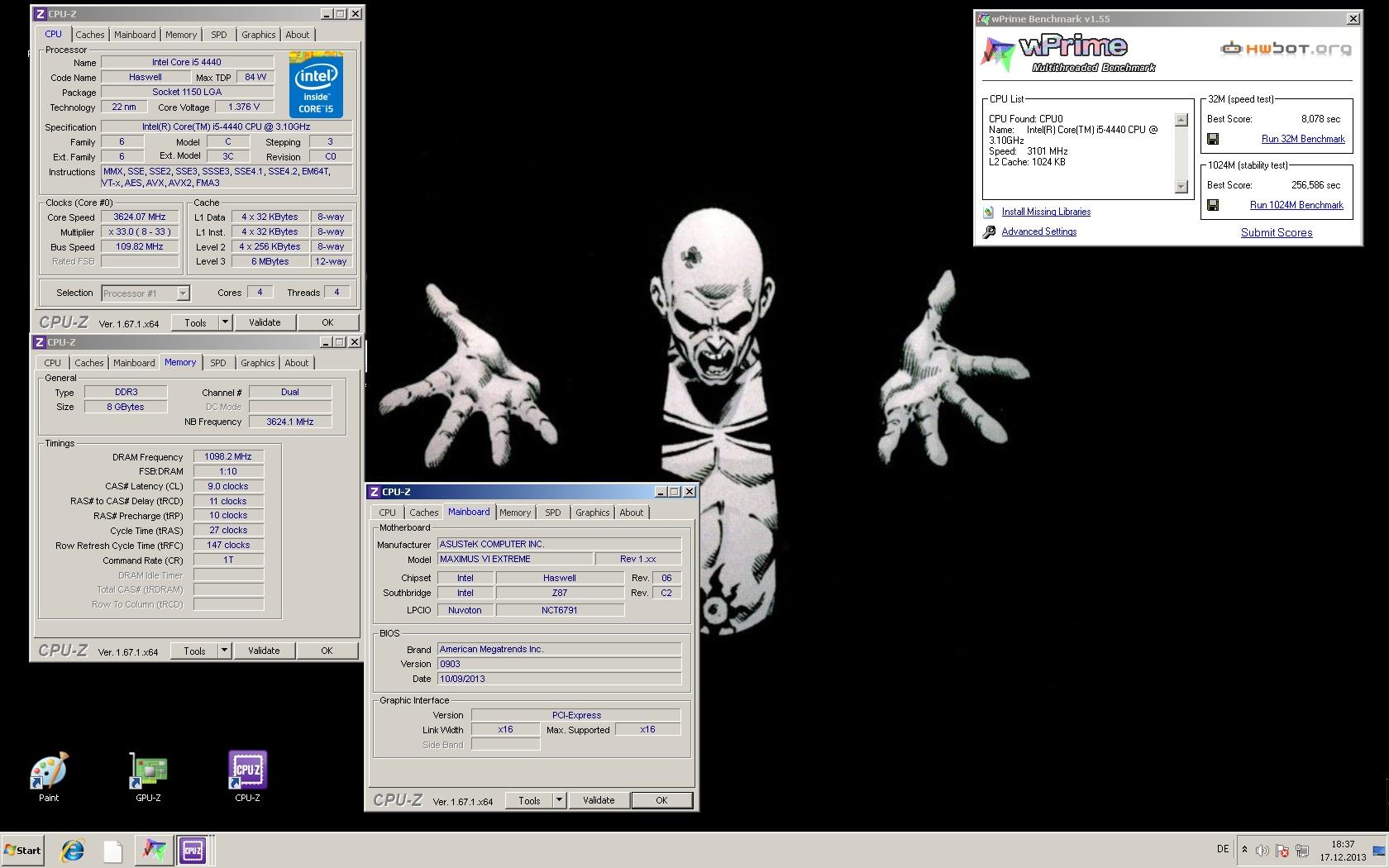Click the Z icon in Mainboard window title
The width and height of the screenshot is (1389, 868).
pos(375,492)
